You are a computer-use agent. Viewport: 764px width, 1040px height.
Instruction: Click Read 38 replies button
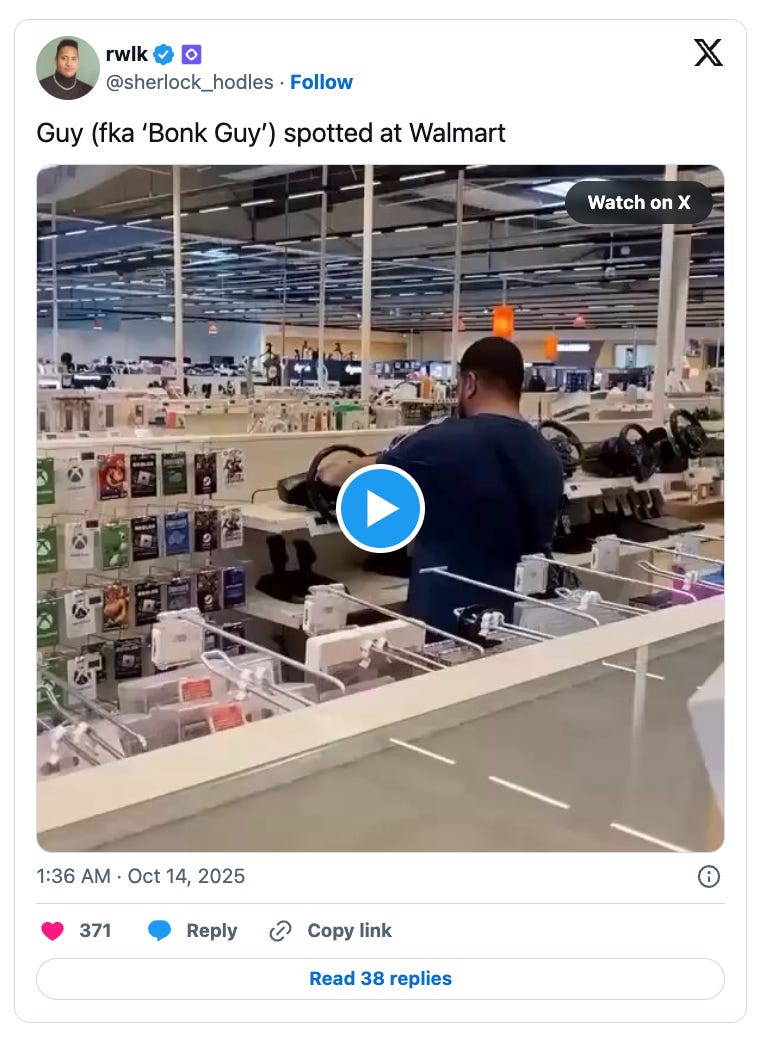tap(380, 979)
